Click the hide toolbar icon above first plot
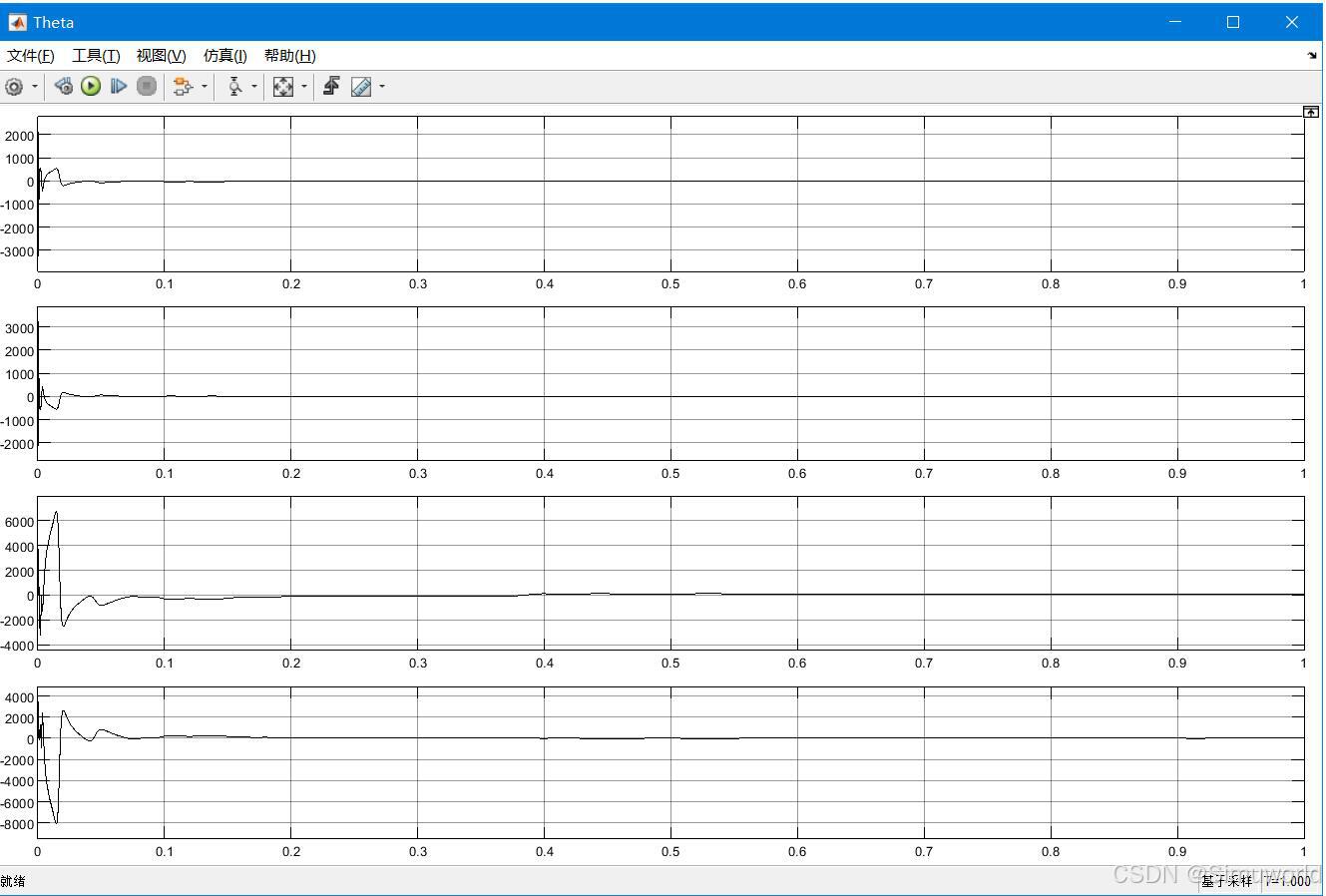This screenshot has height=896, width=1326. pos(1311,112)
